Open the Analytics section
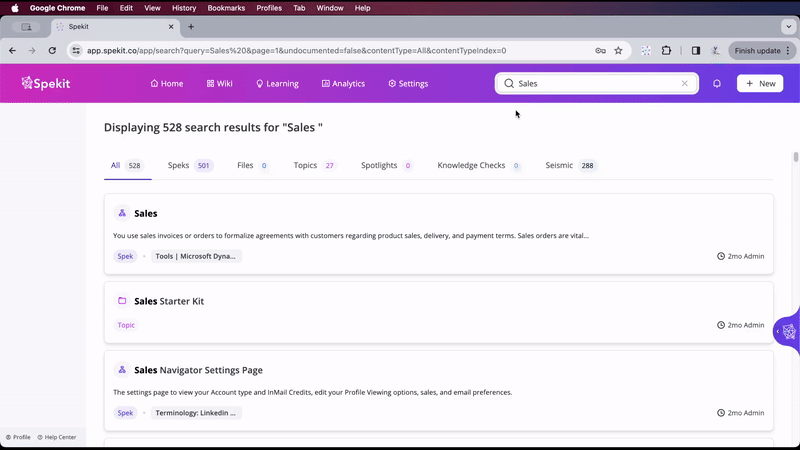The width and height of the screenshot is (800, 450). coord(343,84)
